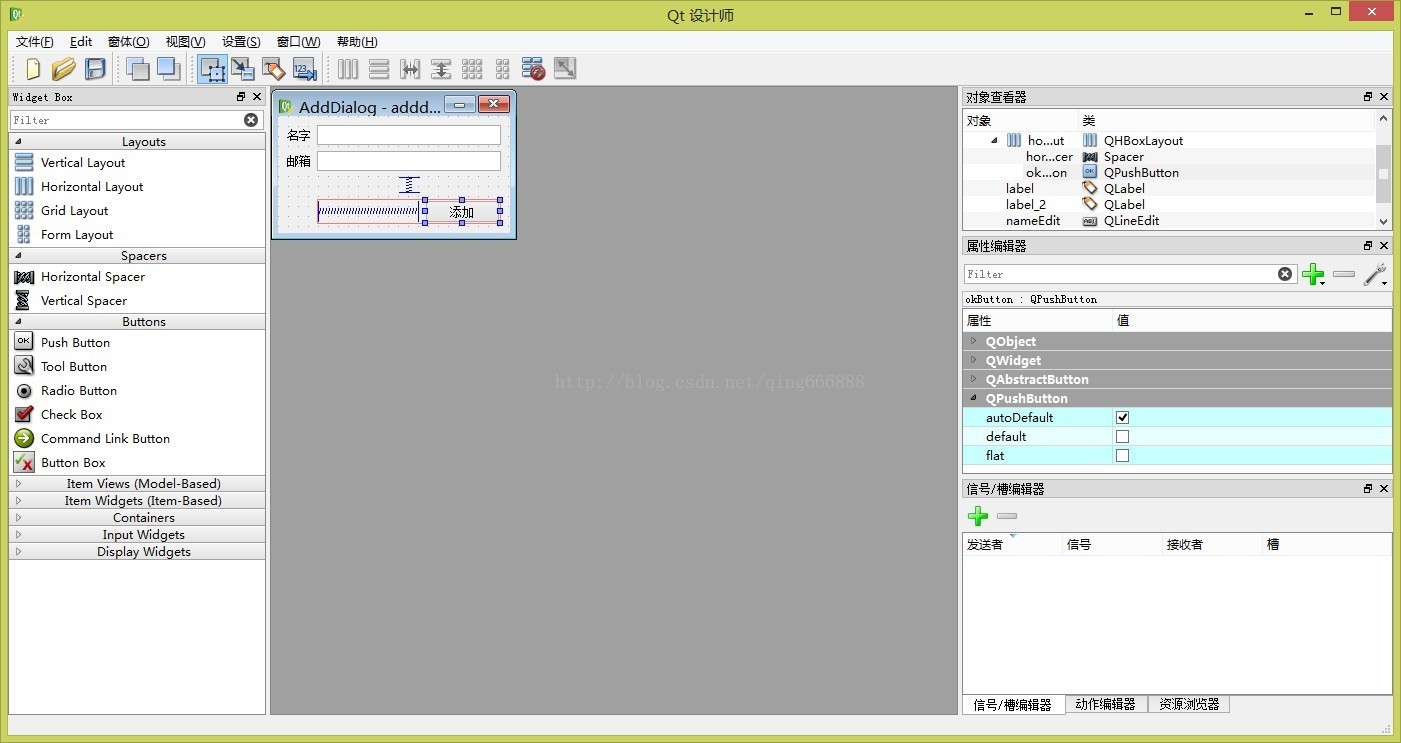Select the Edit Widgets mode icon
Image resolution: width=1401 pixels, height=743 pixels.
[x=212, y=69]
